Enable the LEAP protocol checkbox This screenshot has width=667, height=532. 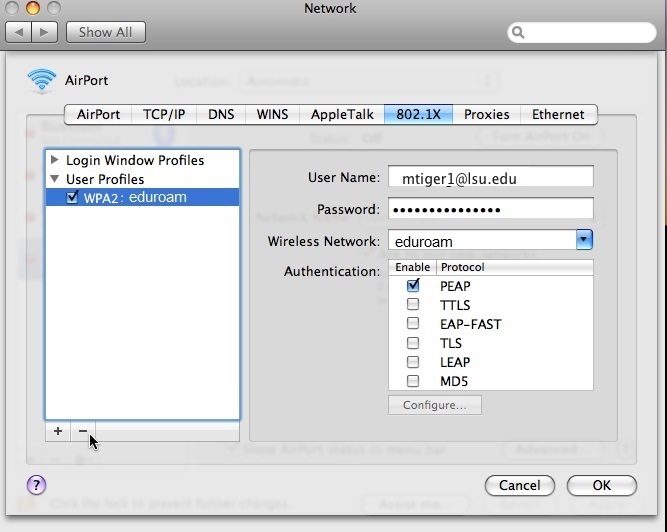[413, 362]
